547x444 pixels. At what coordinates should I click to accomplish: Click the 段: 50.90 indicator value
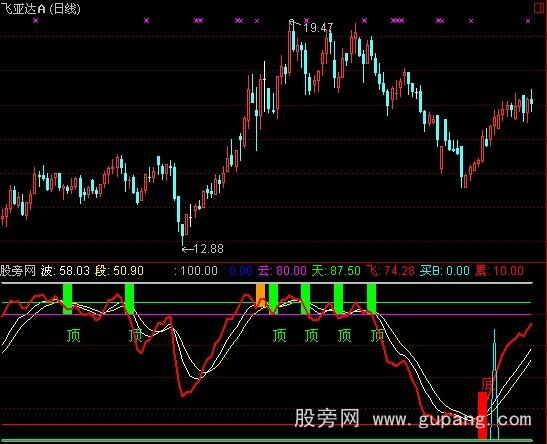click(x=119, y=270)
